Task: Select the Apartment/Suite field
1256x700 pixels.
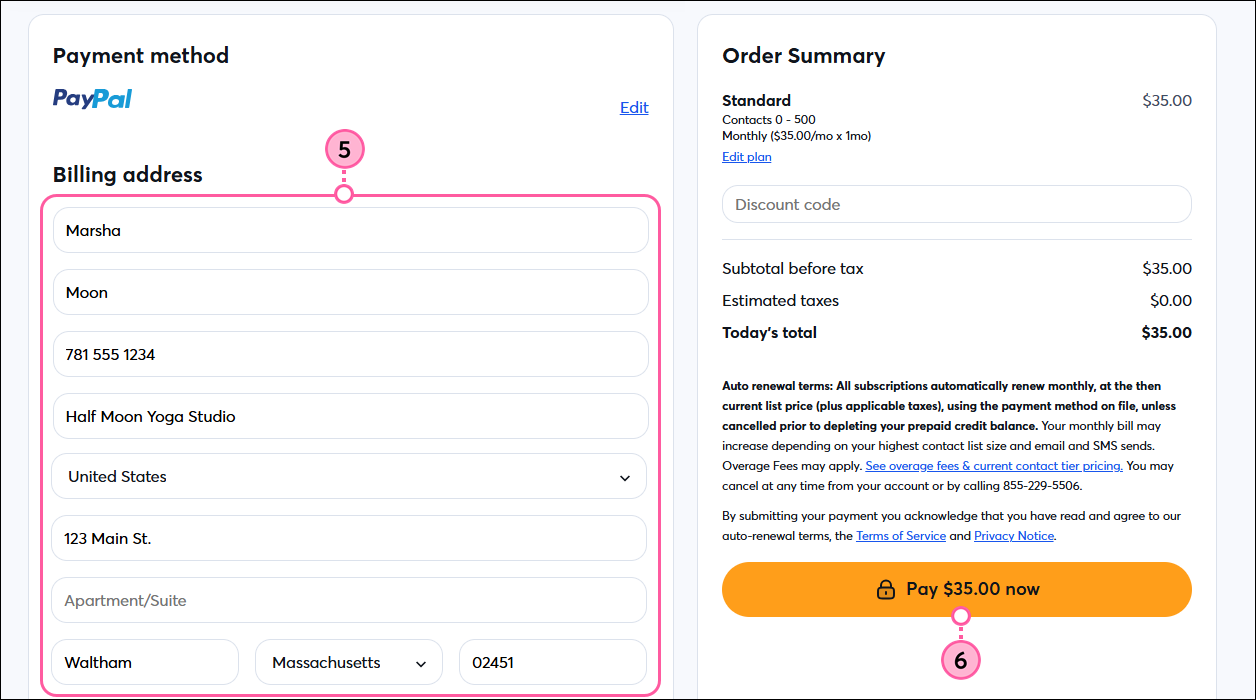Action: pos(348,600)
